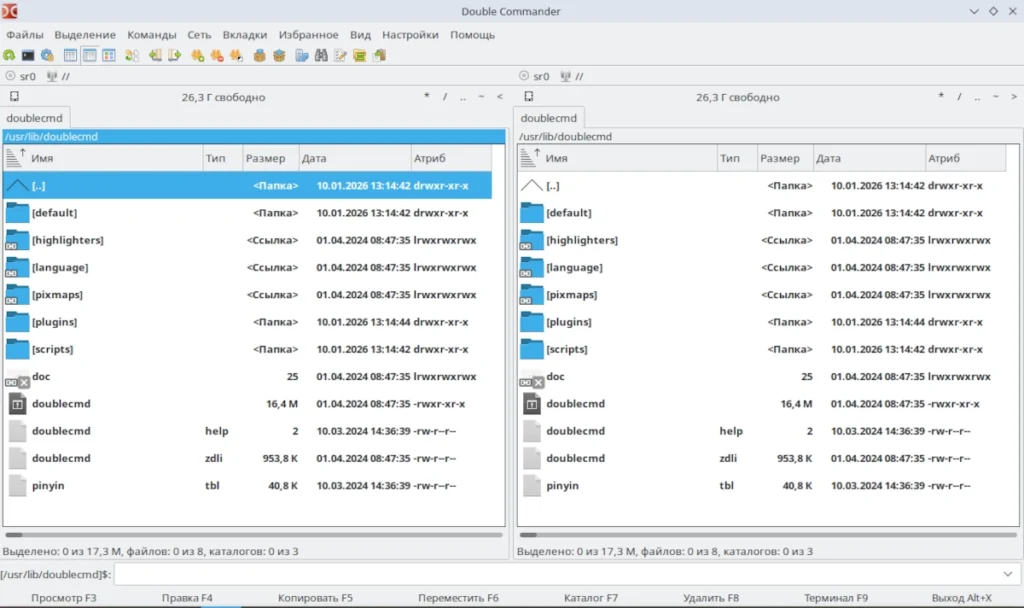Click the right panel > button
1024x608 pixels.
(1014, 97)
